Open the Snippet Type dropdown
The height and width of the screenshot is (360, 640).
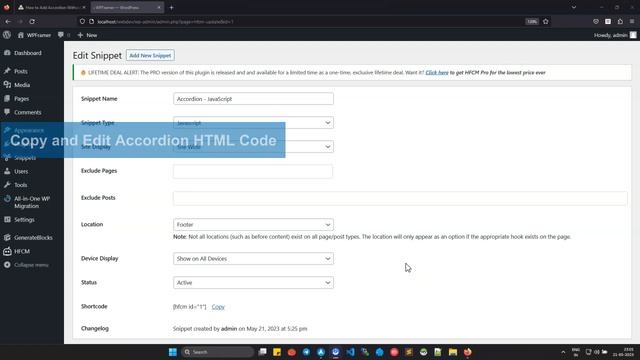pyautogui.click(x=253, y=123)
